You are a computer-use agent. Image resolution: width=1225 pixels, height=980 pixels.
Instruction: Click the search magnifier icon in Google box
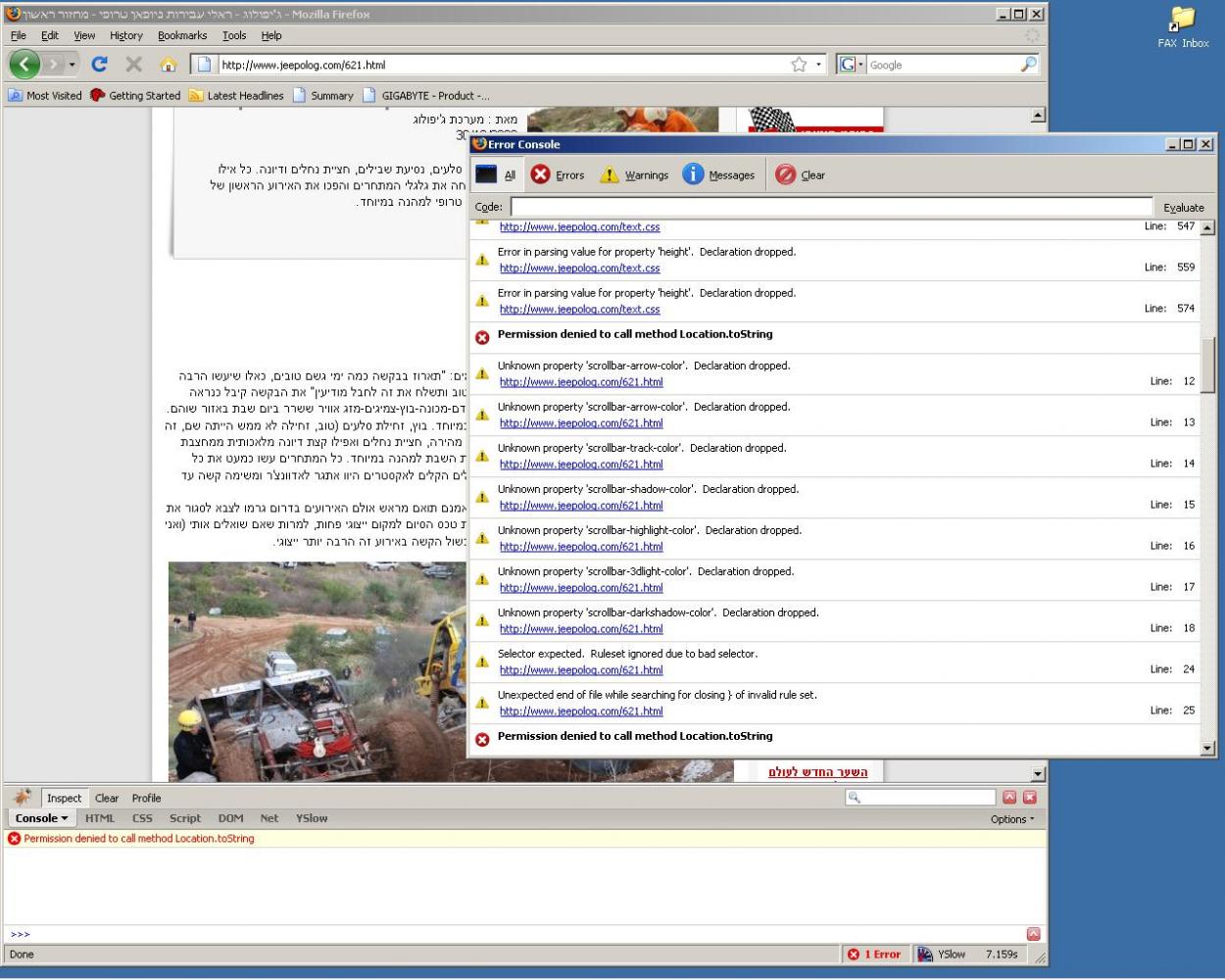point(1028,65)
